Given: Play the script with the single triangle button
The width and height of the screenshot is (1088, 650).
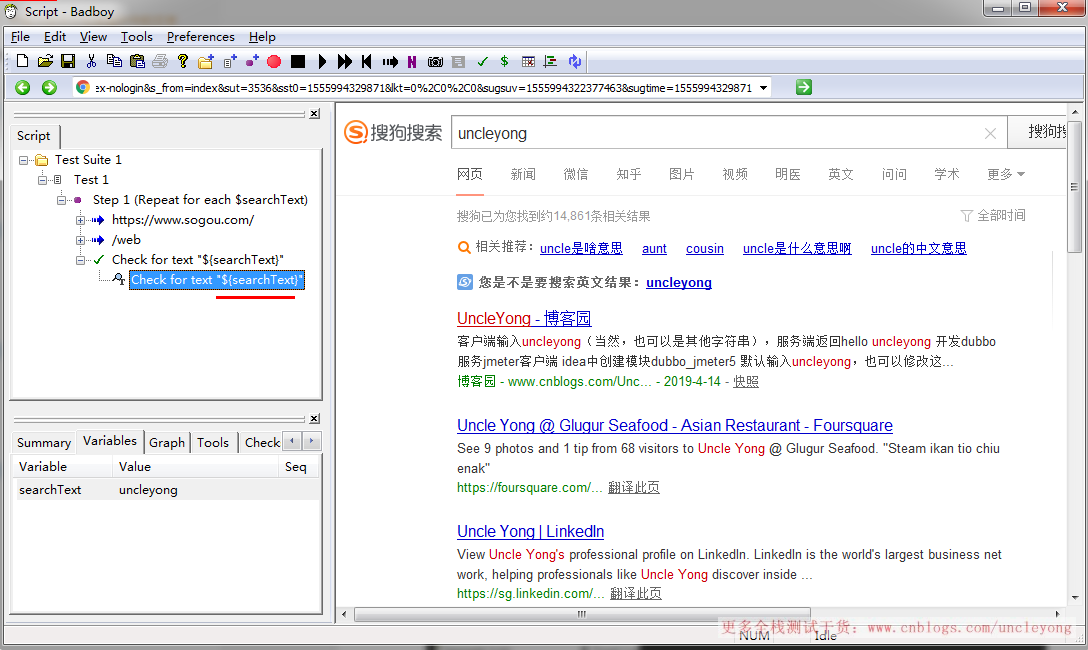Looking at the screenshot, I should coord(322,61).
